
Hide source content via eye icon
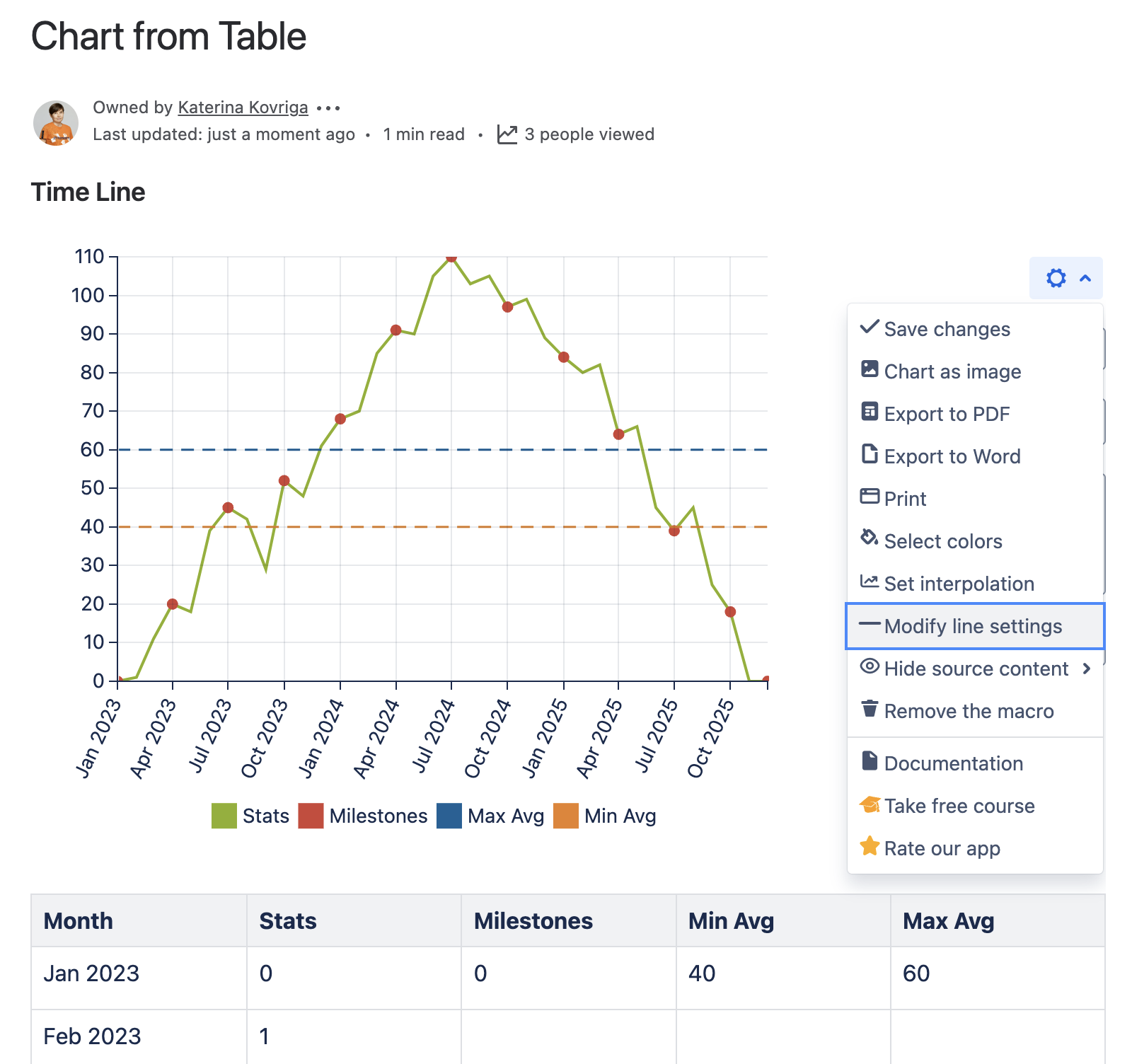pos(870,667)
